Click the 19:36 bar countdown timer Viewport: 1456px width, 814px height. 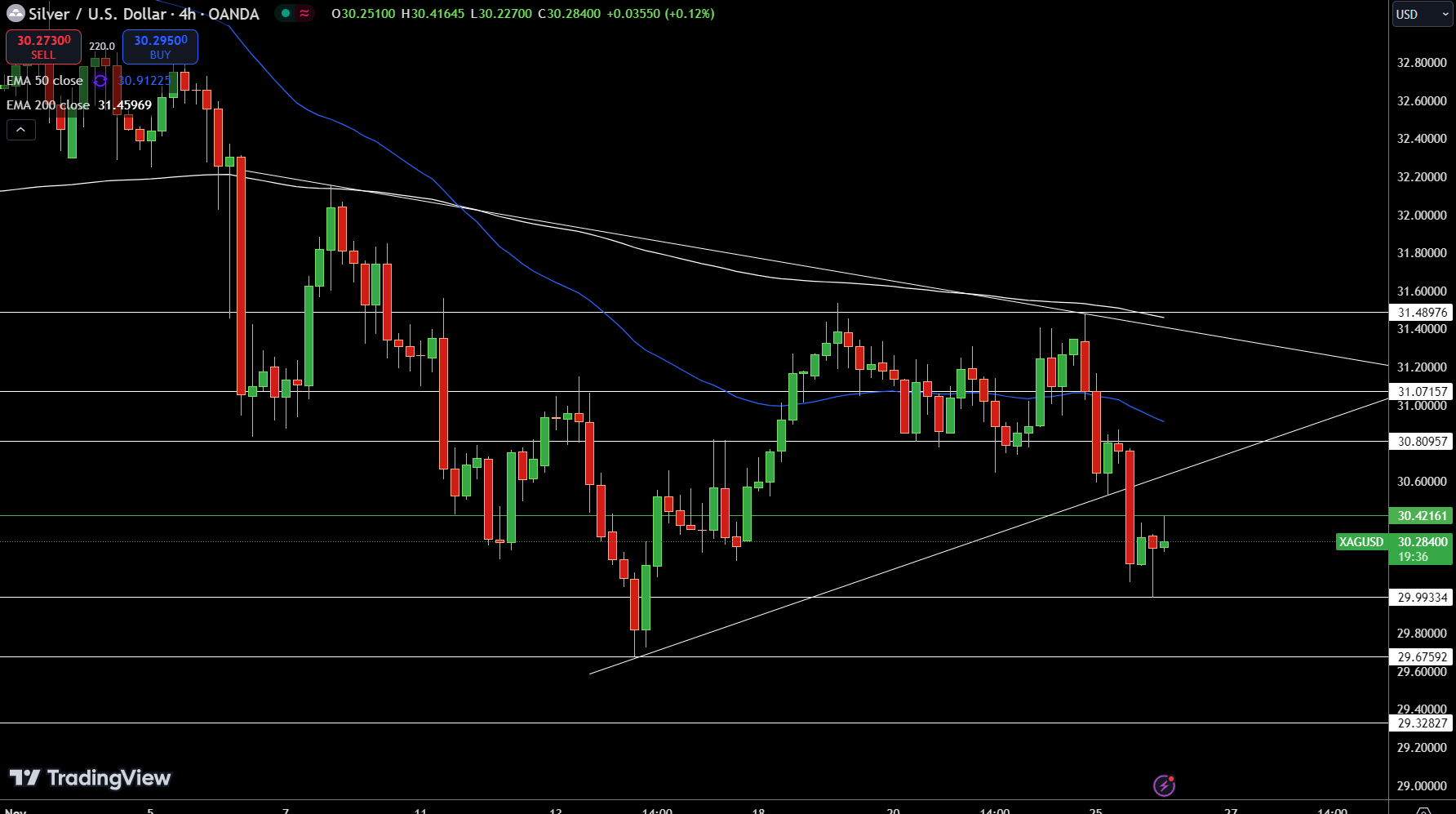click(1413, 557)
